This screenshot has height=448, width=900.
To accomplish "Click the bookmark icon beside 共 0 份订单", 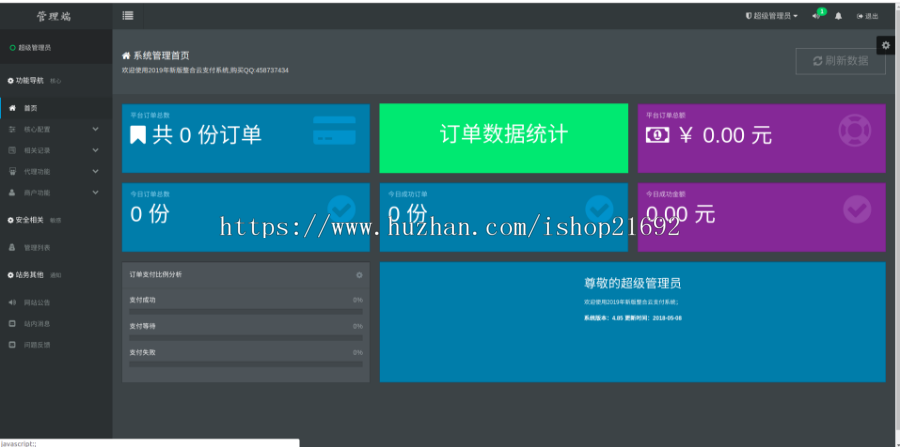I will pyautogui.click(x=138, y=135).
